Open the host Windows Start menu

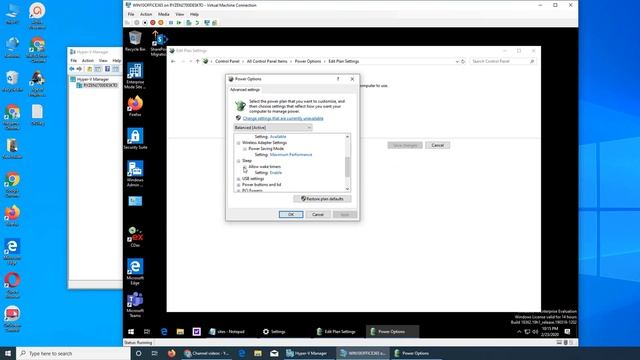pos(8,353)
